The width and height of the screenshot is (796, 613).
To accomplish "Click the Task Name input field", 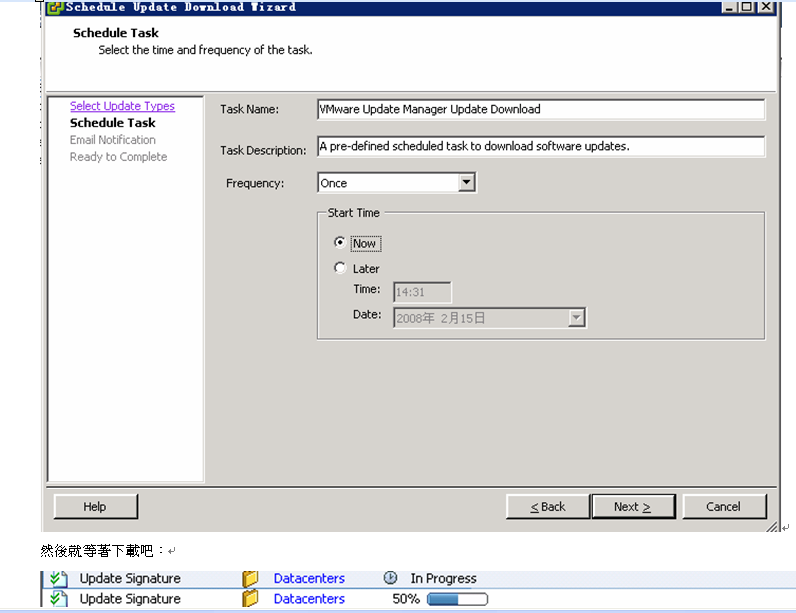I will click(541, 109).
